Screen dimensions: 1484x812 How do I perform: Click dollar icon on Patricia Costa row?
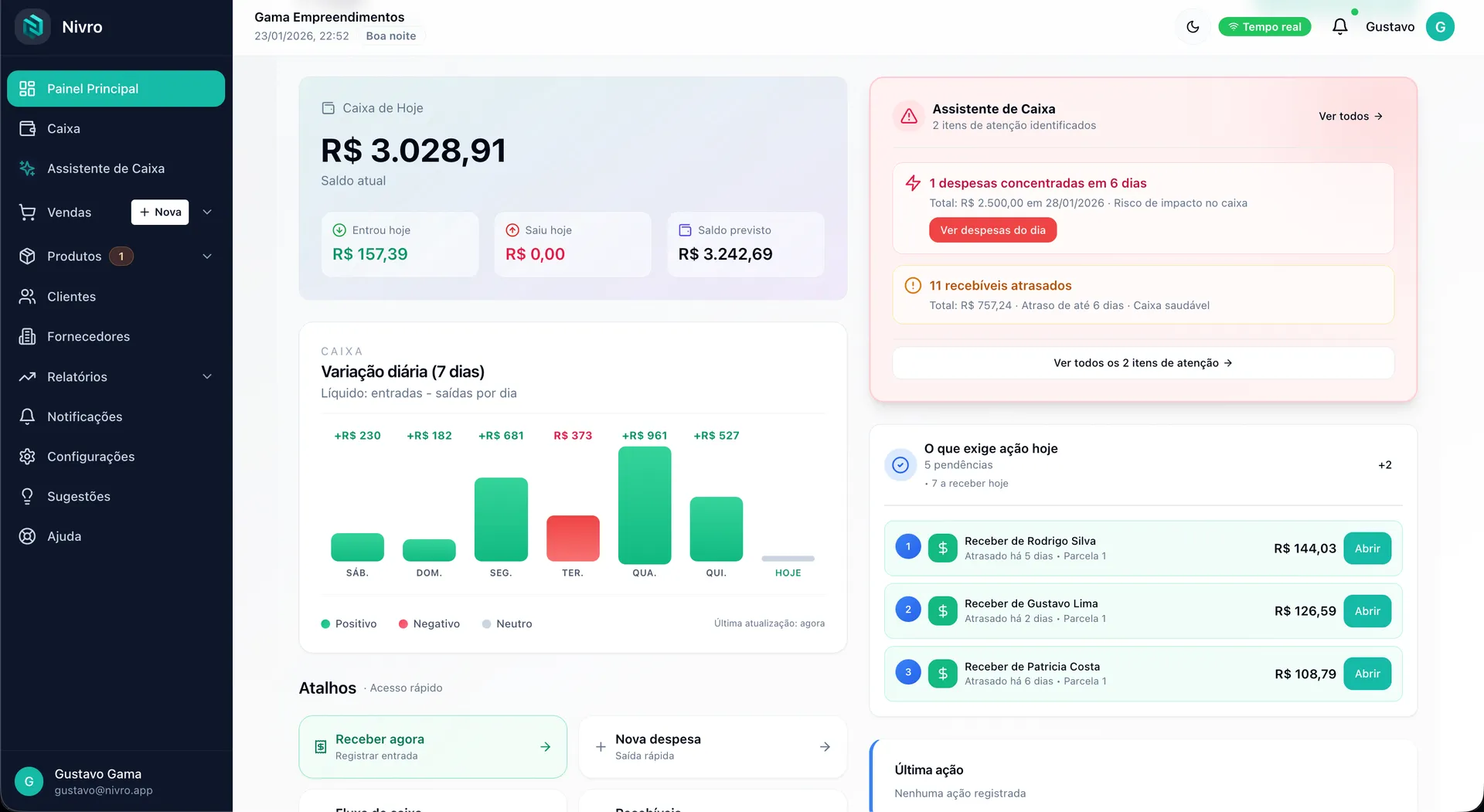[942, 674]
